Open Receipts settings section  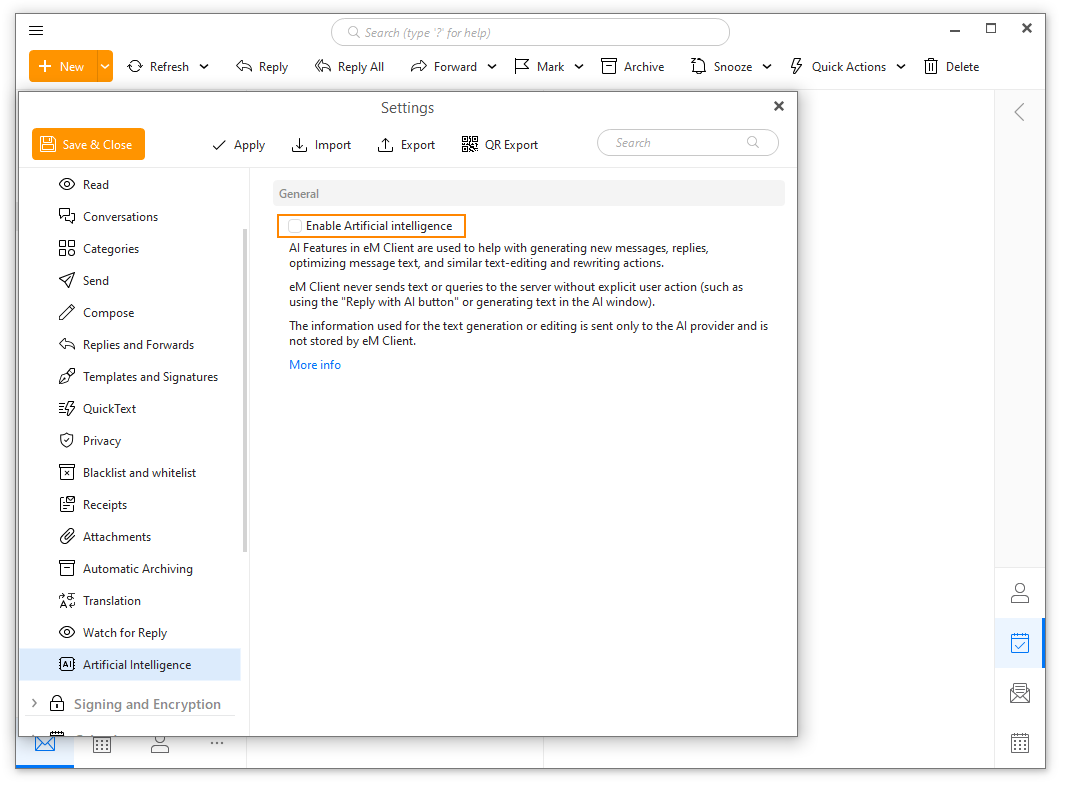(x=130, y=505)
